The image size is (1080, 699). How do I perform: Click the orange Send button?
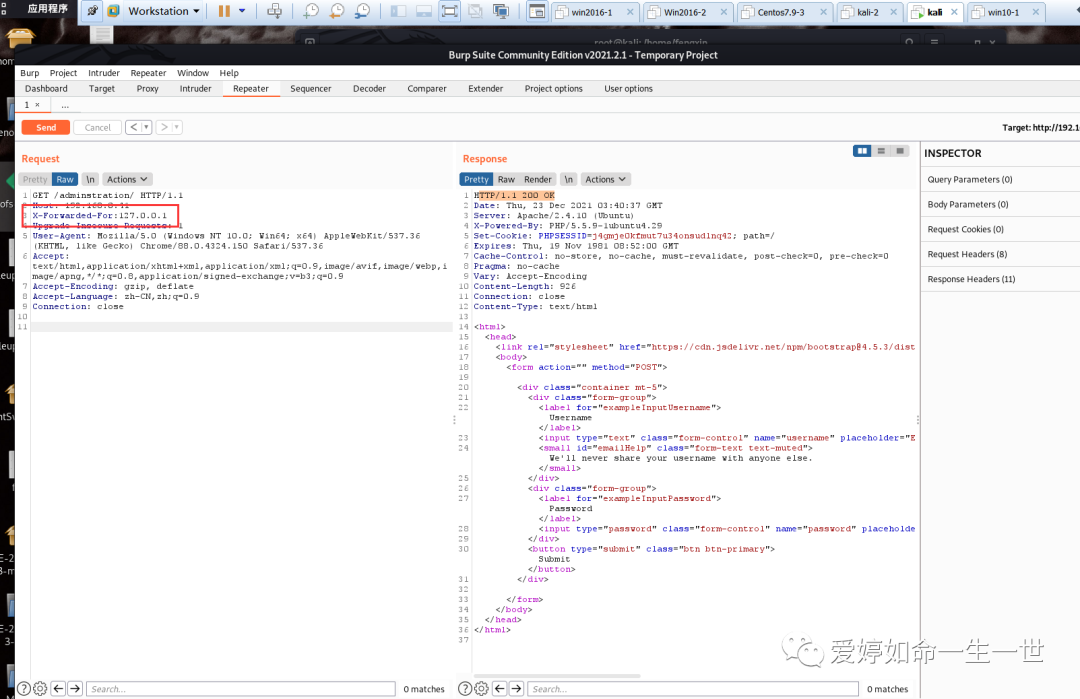tap(46, 127)
